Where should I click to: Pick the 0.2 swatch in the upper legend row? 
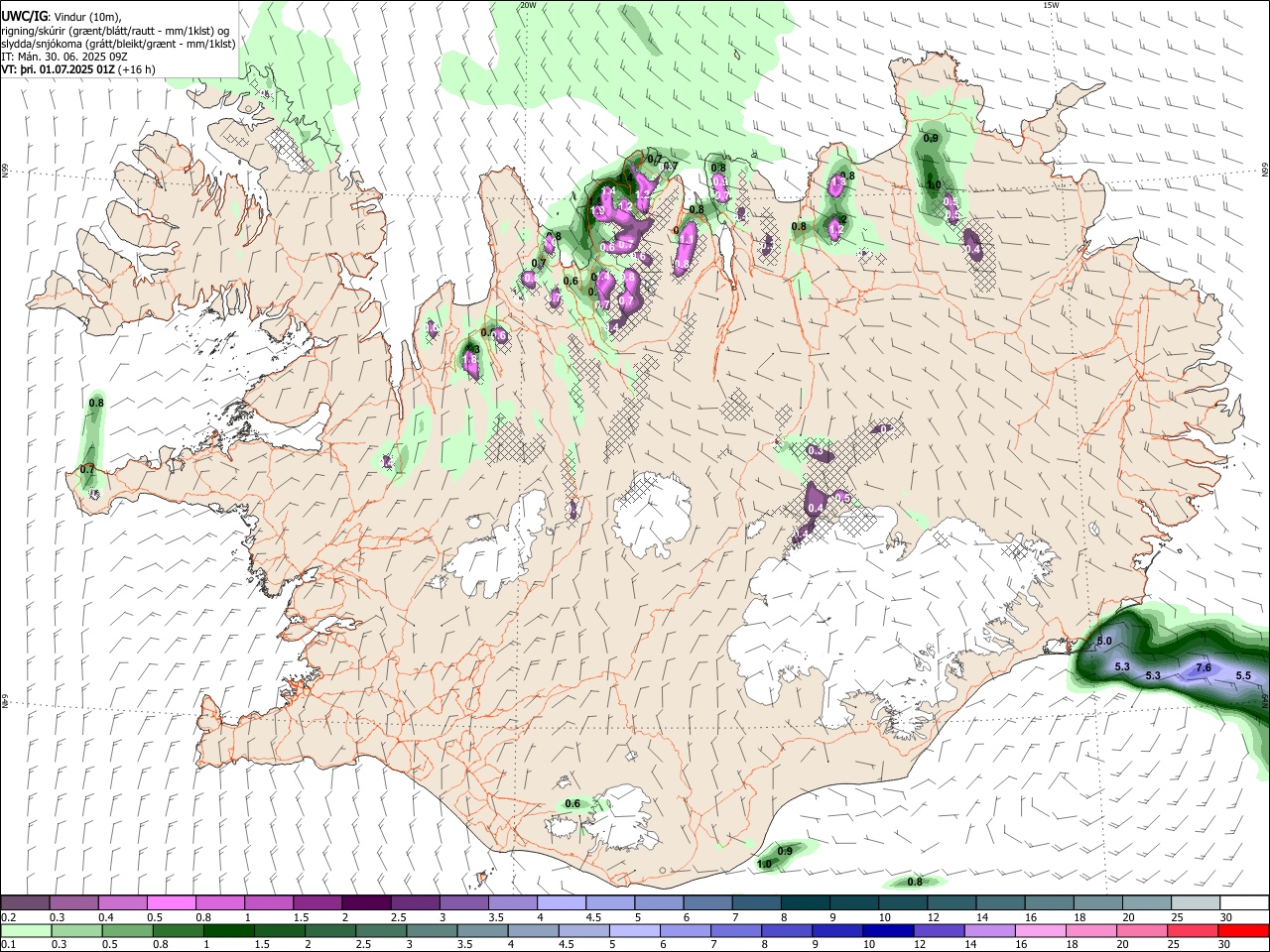tap(25, 903)
